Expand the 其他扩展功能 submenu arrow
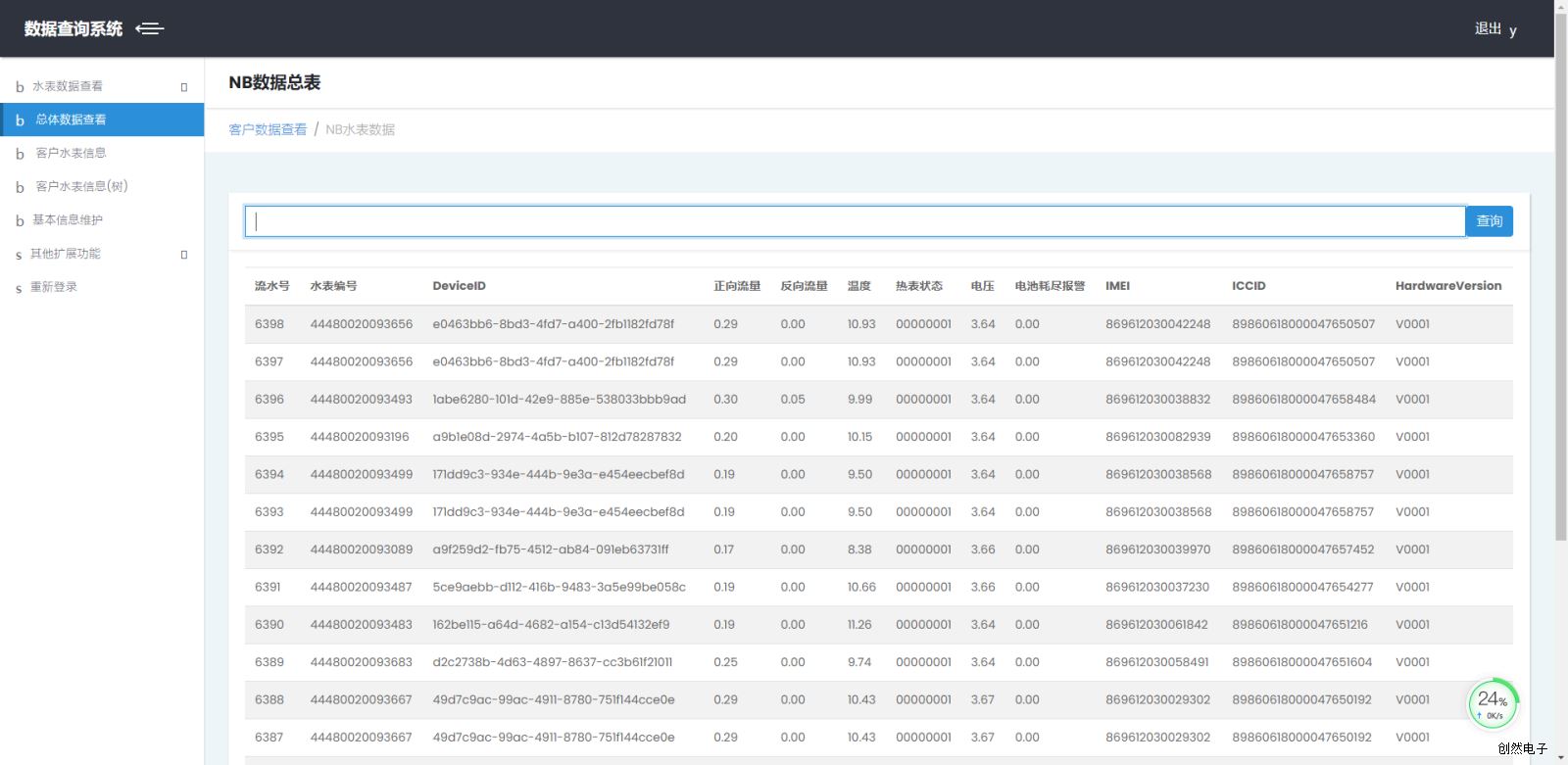This screenshot has height=765, width=1568. tap(183, 255)
